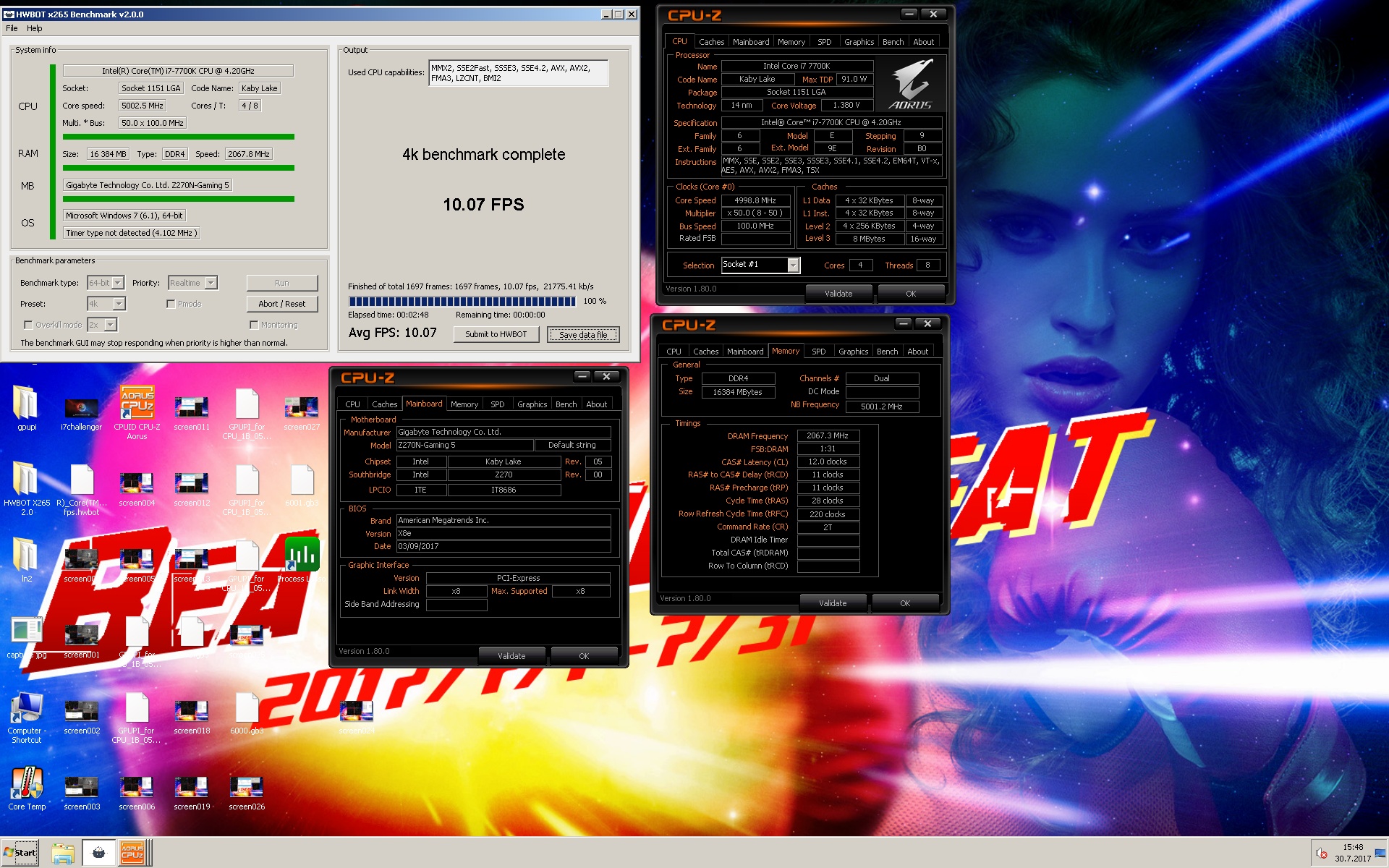Screen dimensions: 1389x868
Task: Click the Used CPU capabilities text box
Action: coord(518,73)
